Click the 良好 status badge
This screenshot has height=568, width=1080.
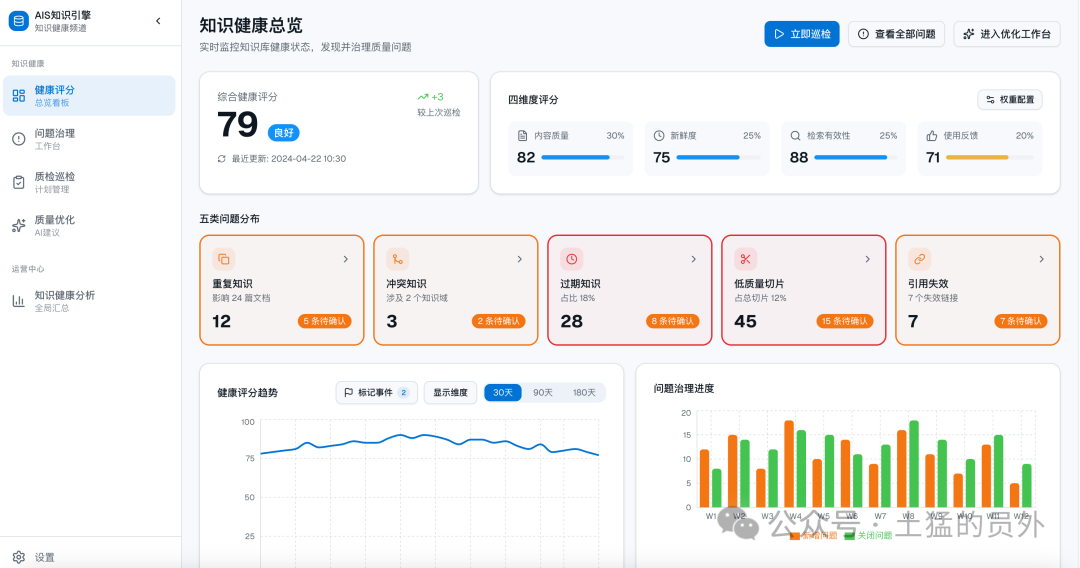pos(284,133)
